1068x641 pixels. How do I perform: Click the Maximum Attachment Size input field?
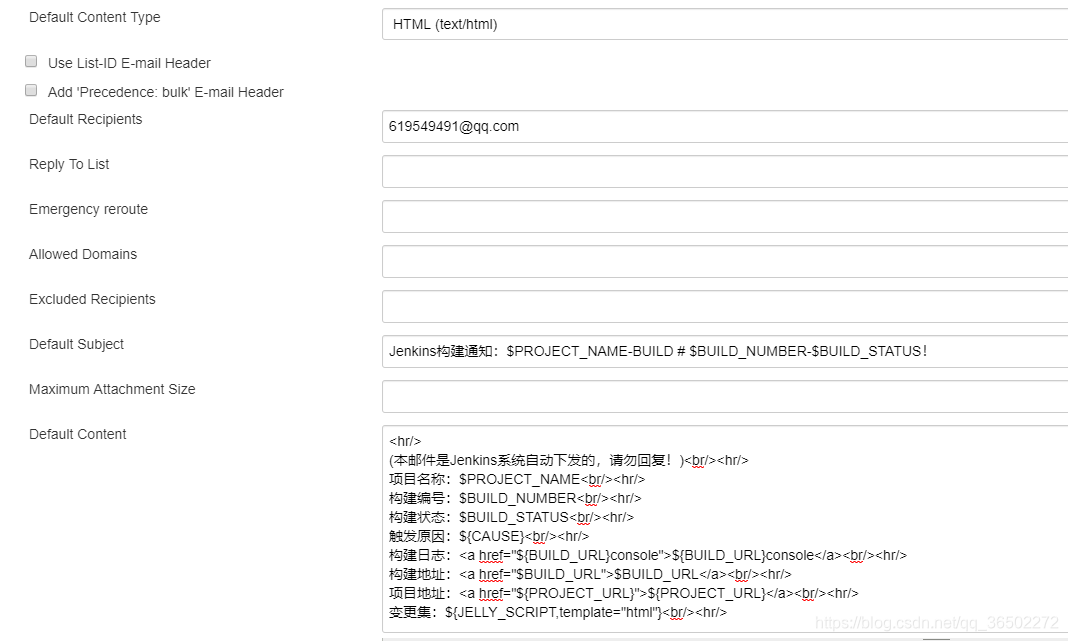click(x=725, y=396)
